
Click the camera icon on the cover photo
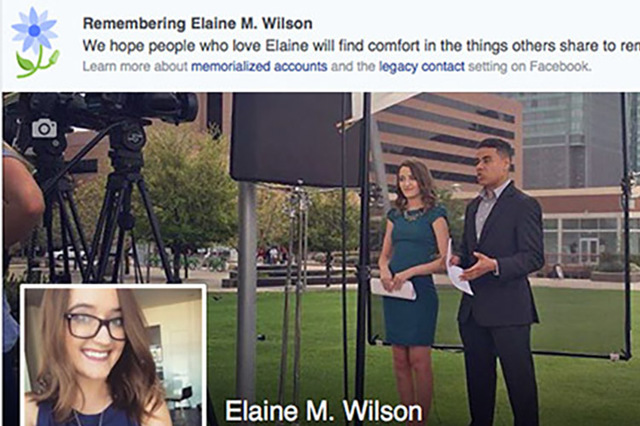point(44,128)
